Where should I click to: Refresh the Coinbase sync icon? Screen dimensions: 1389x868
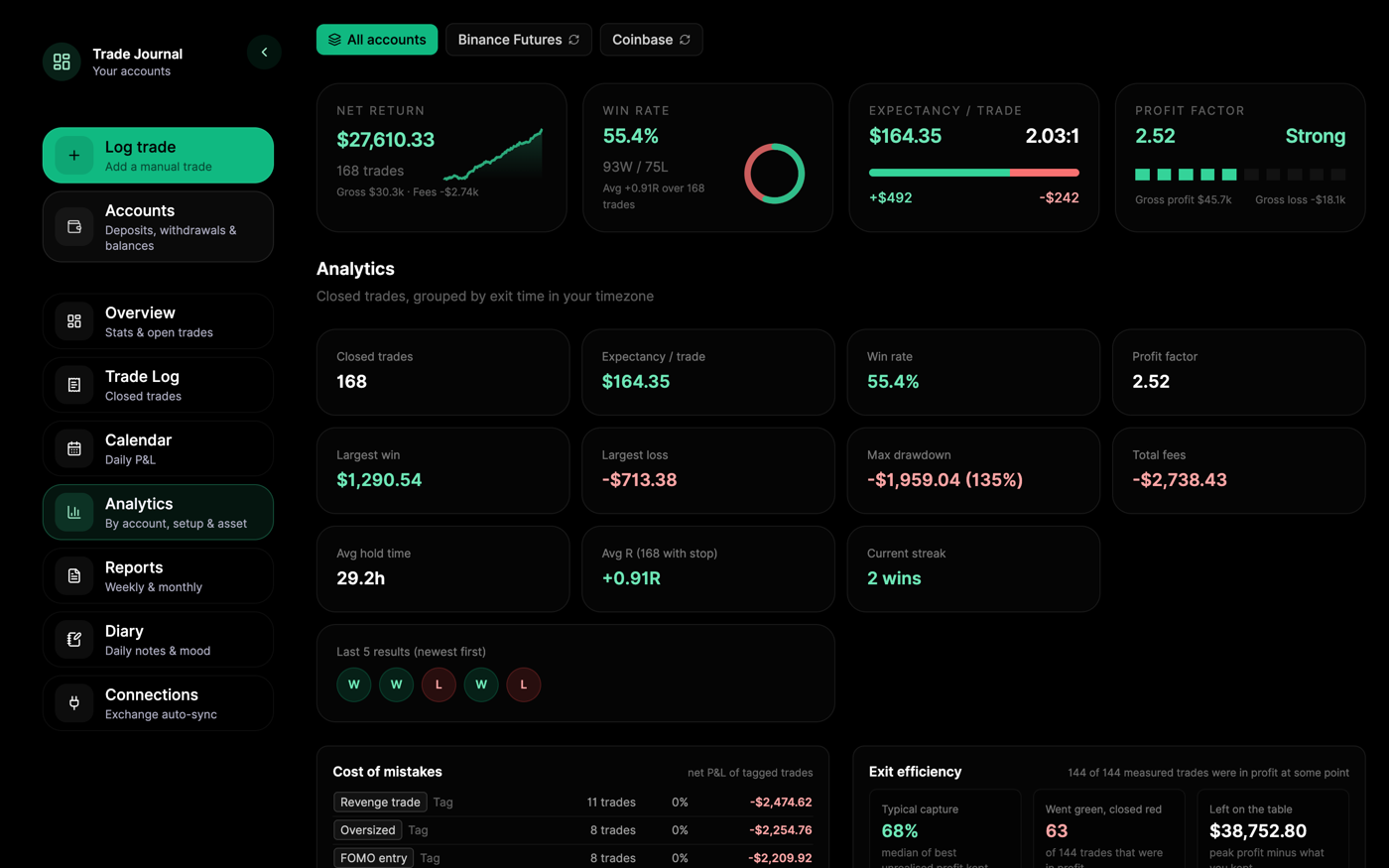pyautogui.click(x=685, y=40)
